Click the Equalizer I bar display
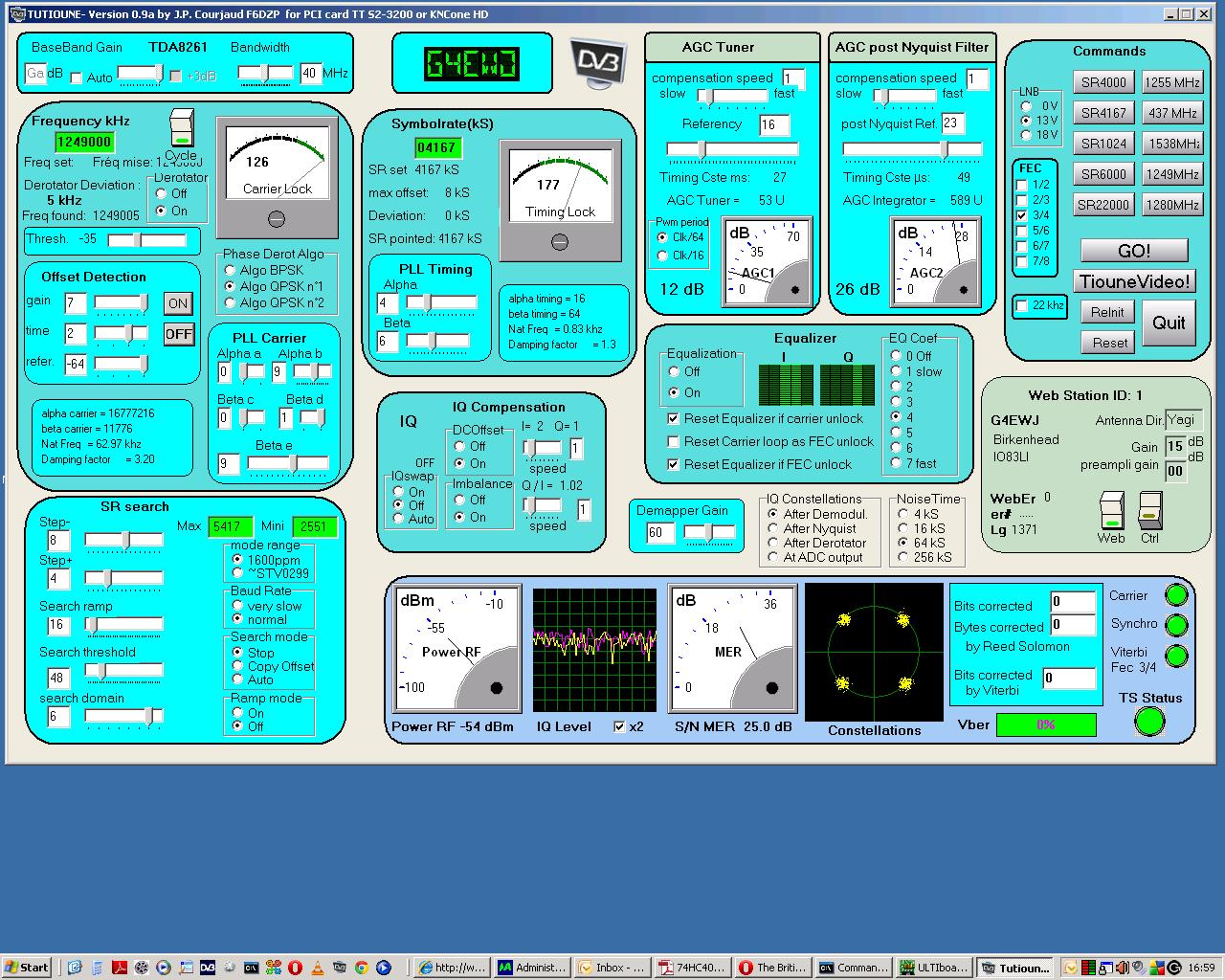 pos(785,385)
